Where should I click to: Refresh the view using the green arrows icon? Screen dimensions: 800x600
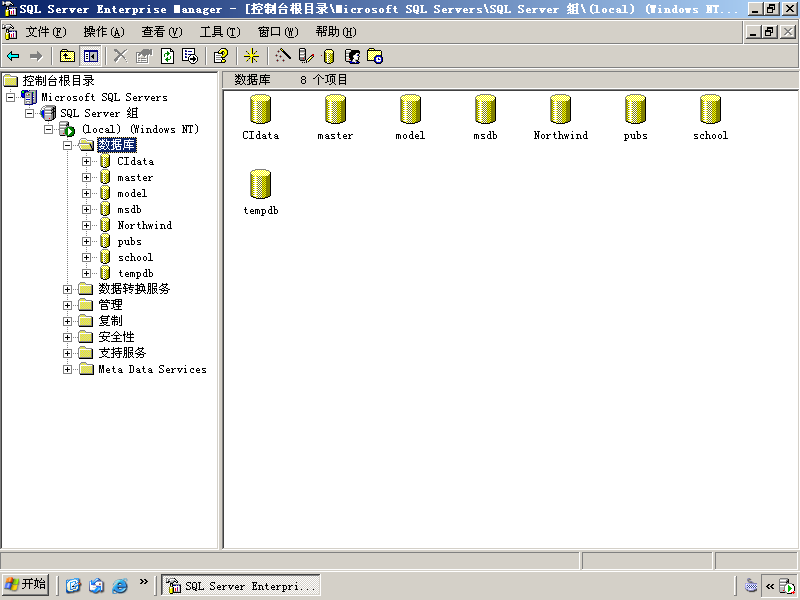167,56
